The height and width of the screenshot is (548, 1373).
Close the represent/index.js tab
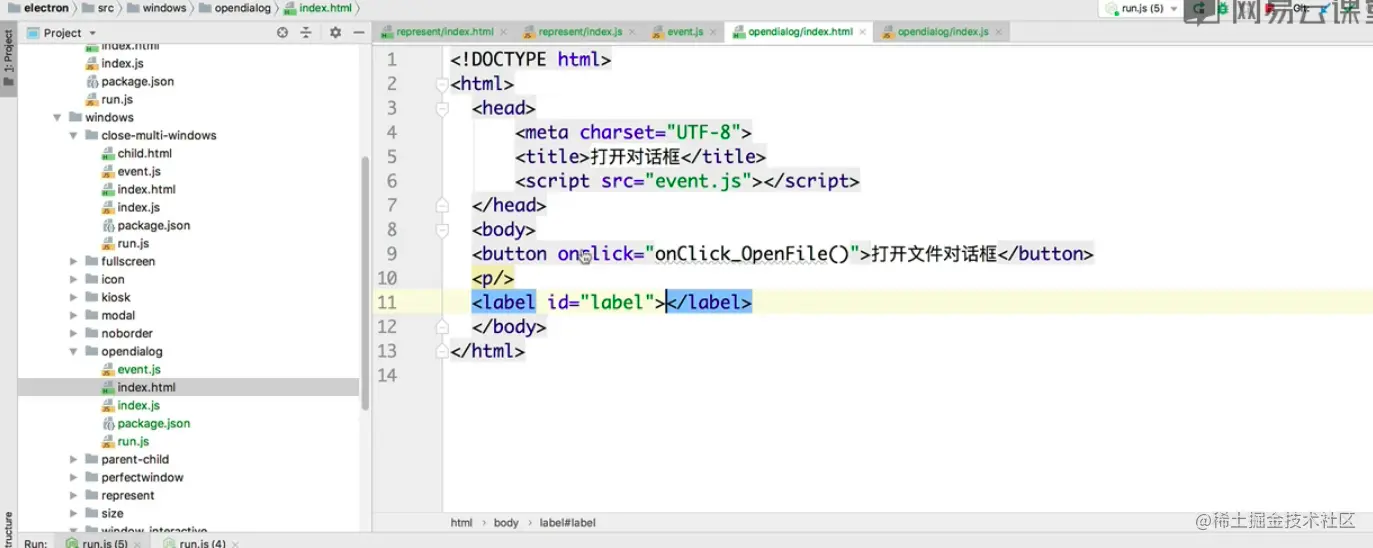(631, 32)
